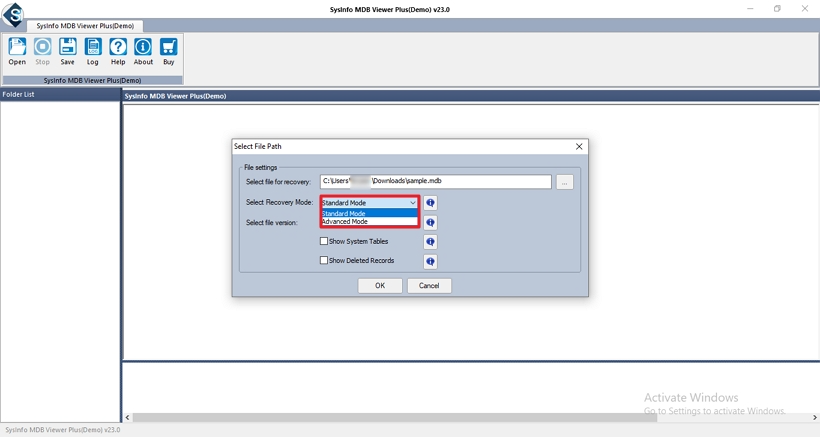Choose Advanced Mode from the dropdown list

(x=369, y=222)
